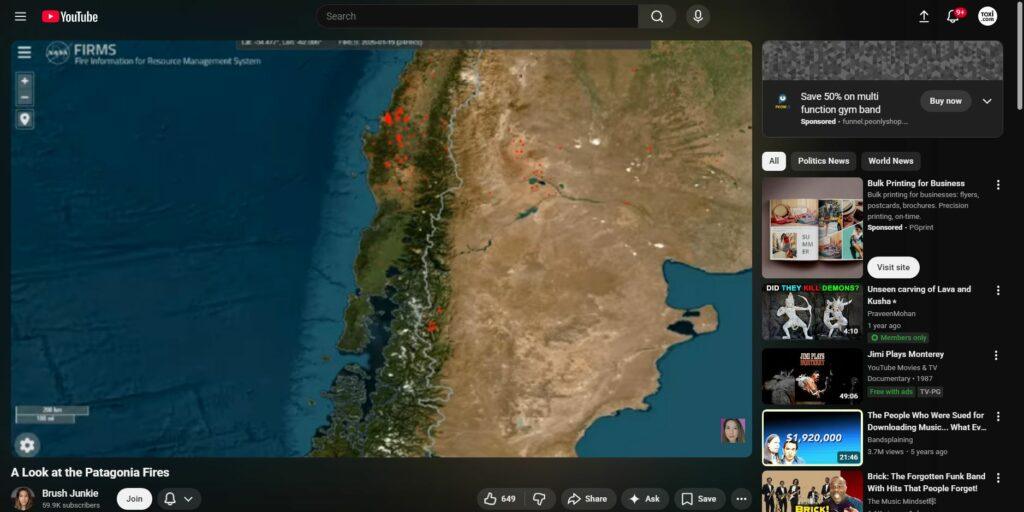This screenshot has width=1024, height=512.
Task: Start voice search with microphone icon
Action: tap(698, 16)
